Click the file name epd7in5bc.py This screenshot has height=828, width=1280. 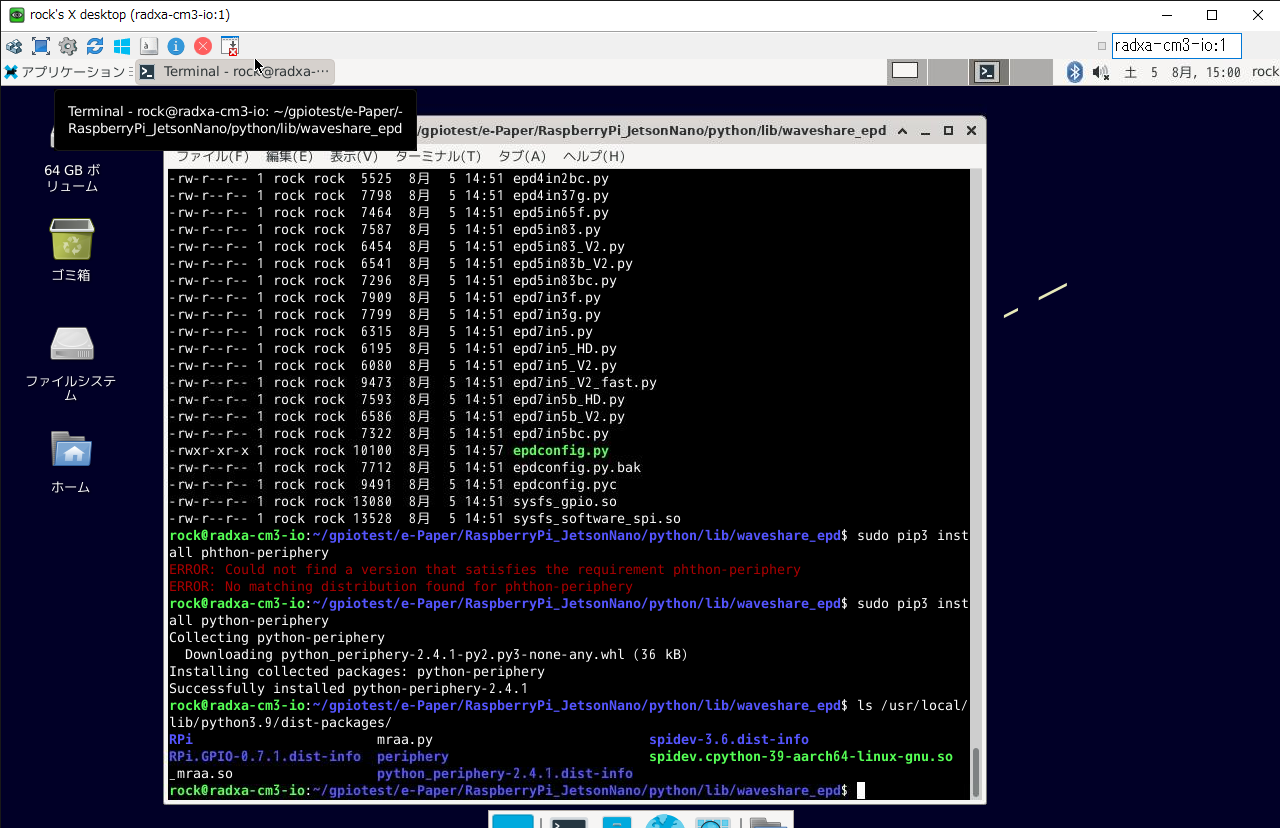pyautogui.click(x=561, y=434)
